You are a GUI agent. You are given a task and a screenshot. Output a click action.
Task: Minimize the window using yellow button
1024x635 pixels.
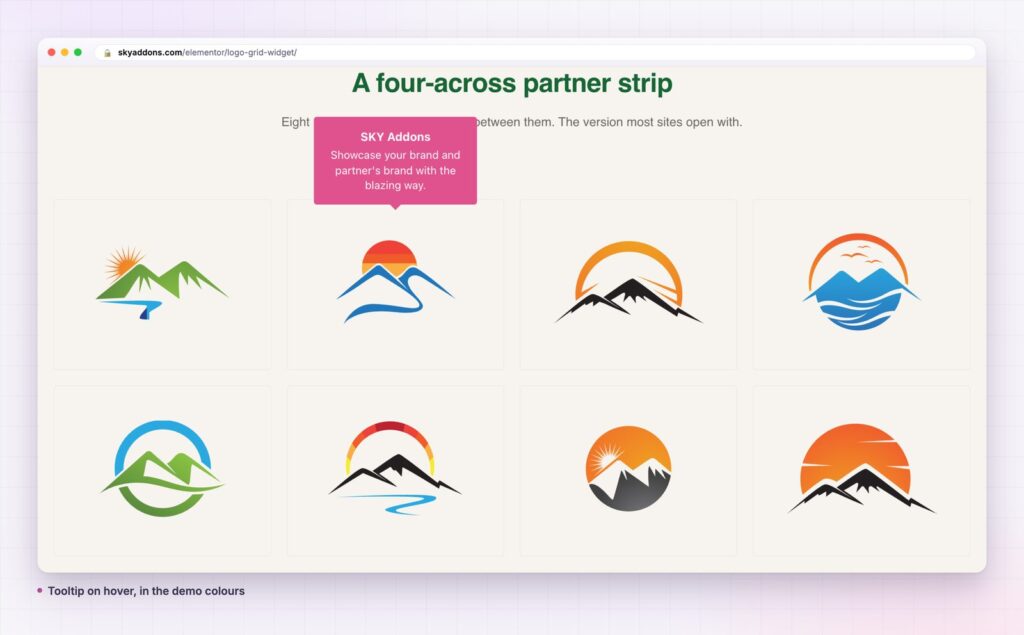pyautogui.click(x=65, y=52)
